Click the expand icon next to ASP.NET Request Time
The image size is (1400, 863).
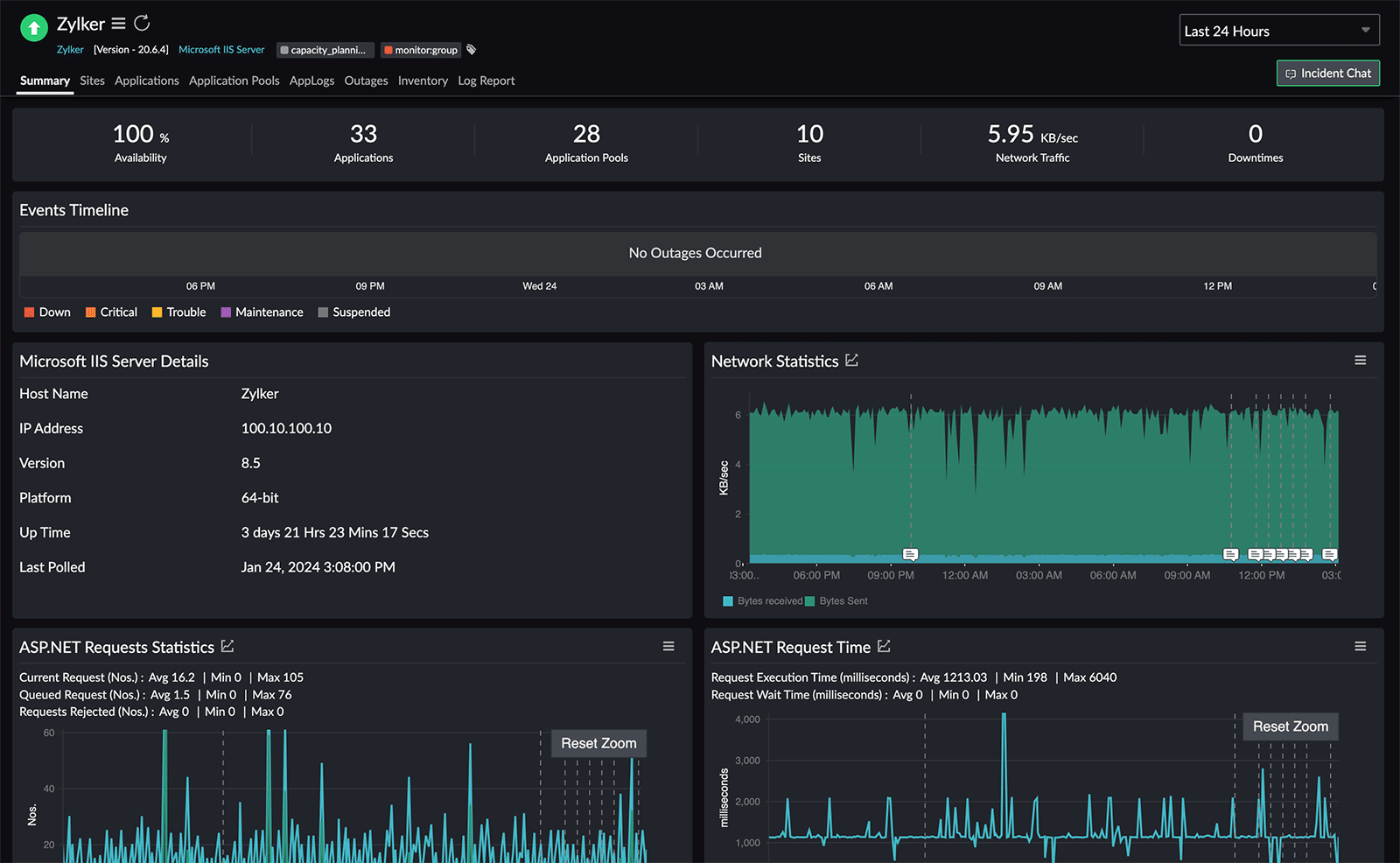(885, 646)
